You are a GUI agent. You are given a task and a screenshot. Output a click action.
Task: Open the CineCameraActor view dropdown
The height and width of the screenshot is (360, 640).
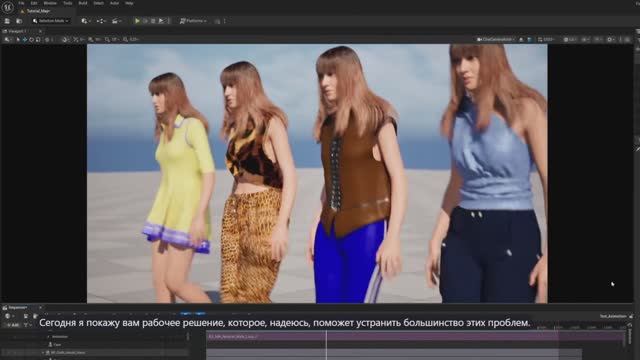[x=496, y=40]
